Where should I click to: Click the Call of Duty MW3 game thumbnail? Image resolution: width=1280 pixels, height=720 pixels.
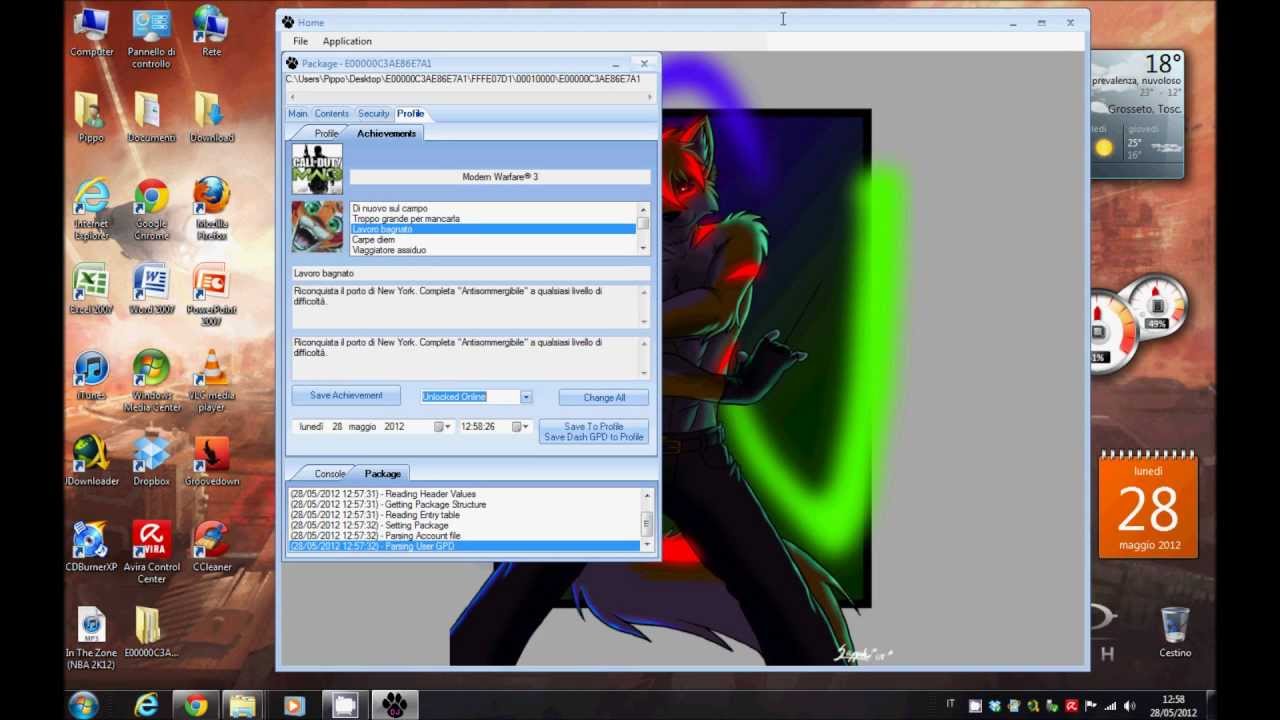click(x=317, y=169)
